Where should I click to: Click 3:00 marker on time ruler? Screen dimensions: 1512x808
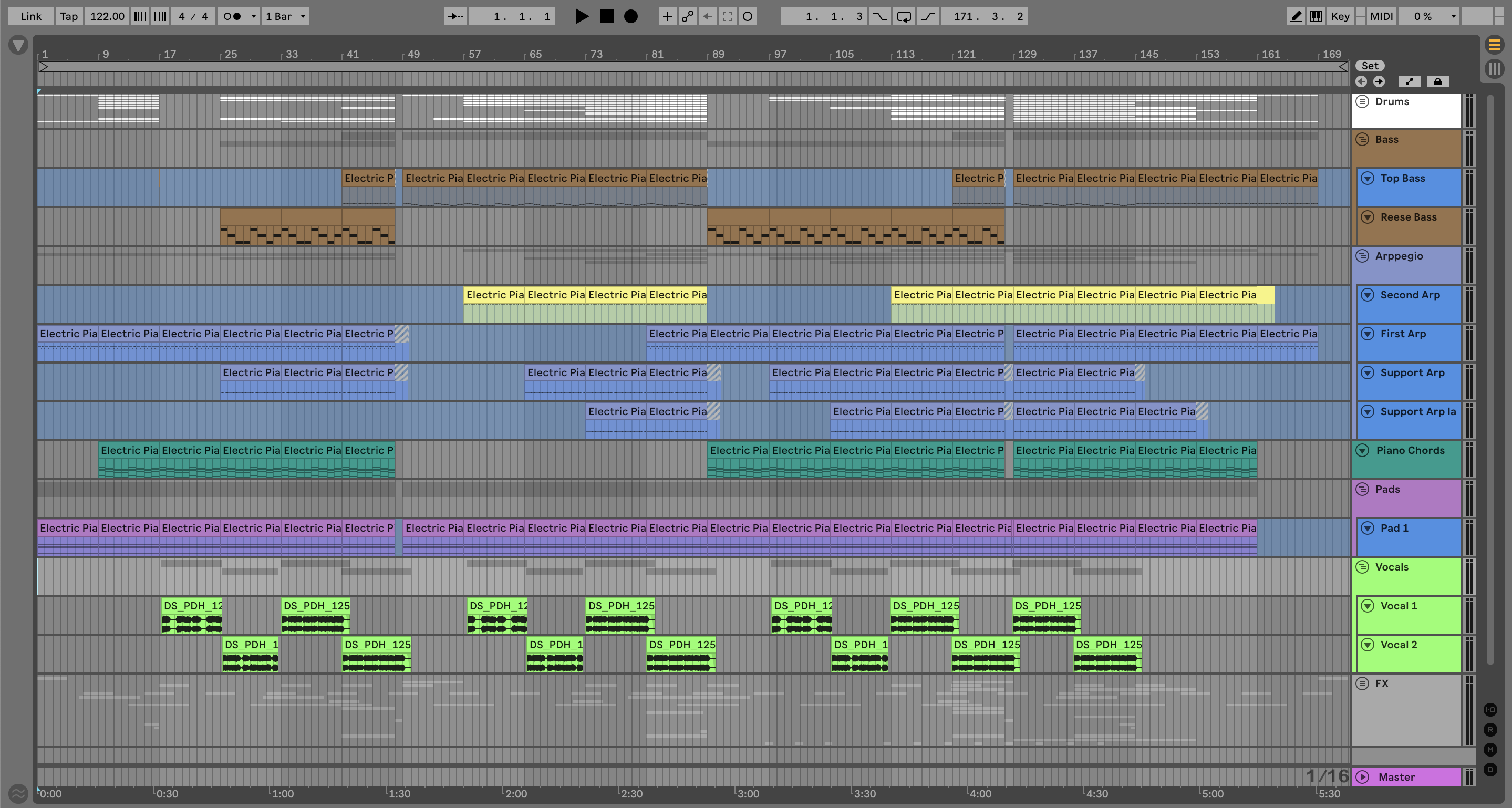click(x=748, y=794)
